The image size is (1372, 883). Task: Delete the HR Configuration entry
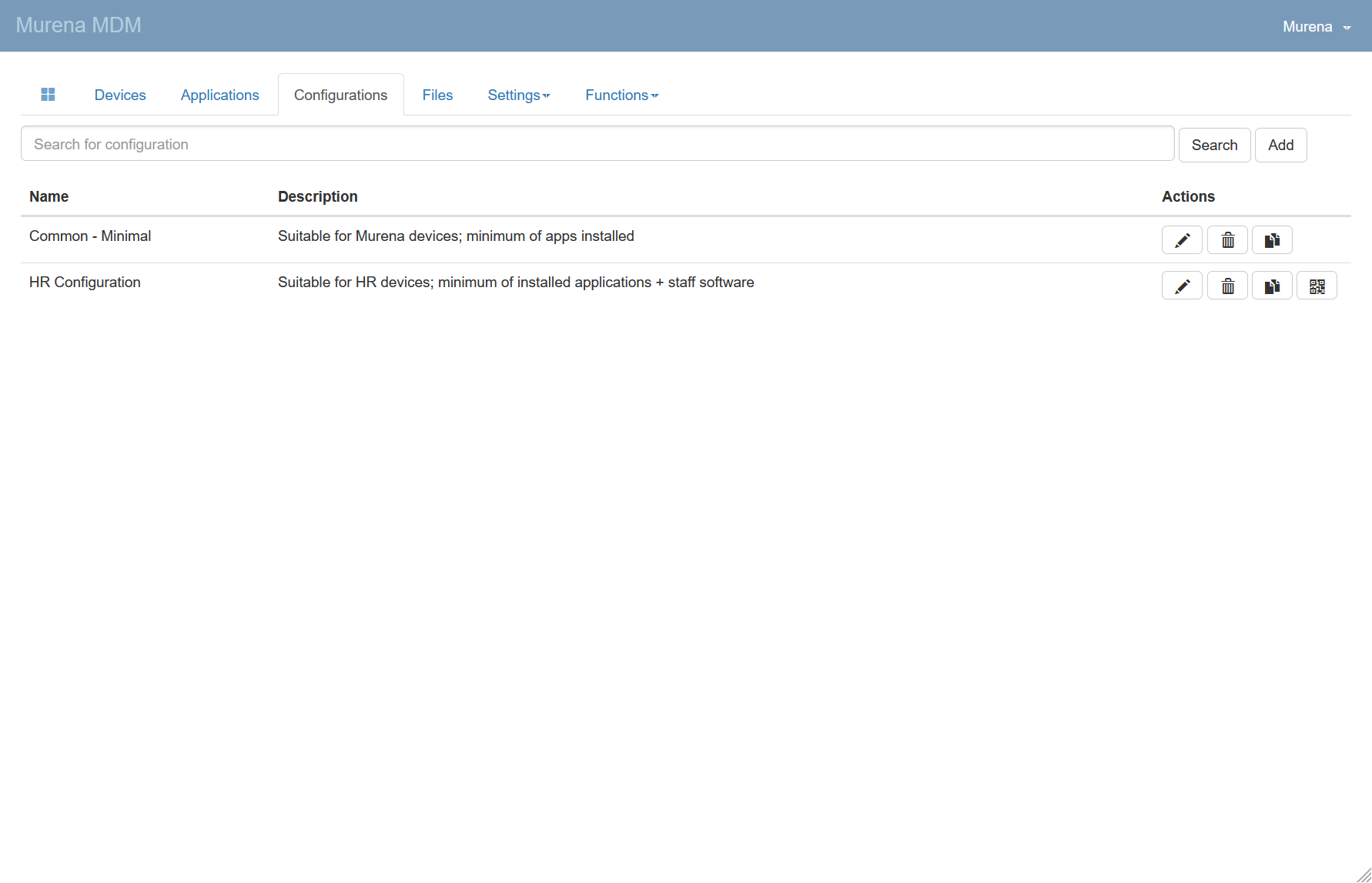[1227, 286]
